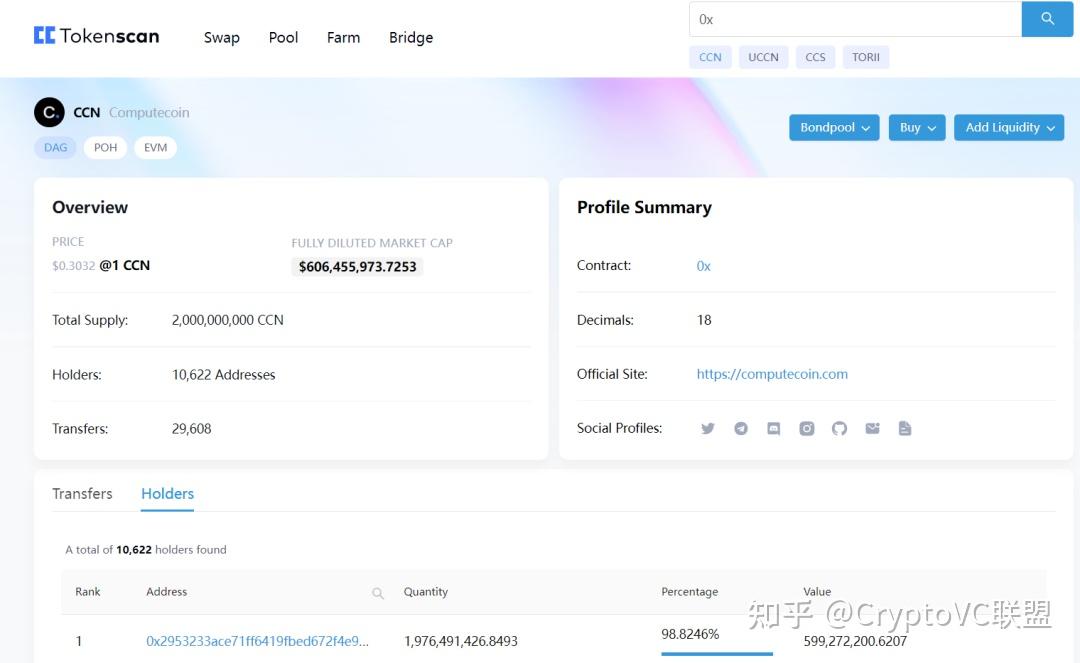Click the Tokenscan logo
Viewport: 1080px width, 663px height.
click(x=96, y=36)
